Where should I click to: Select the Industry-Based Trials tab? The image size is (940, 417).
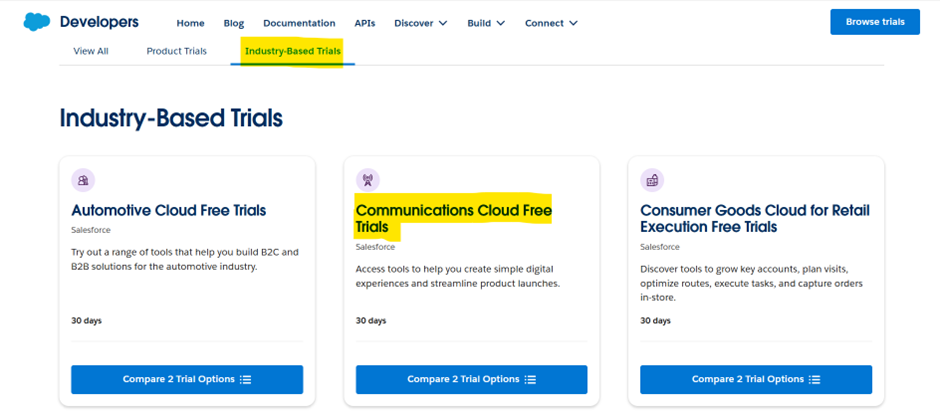293,52
